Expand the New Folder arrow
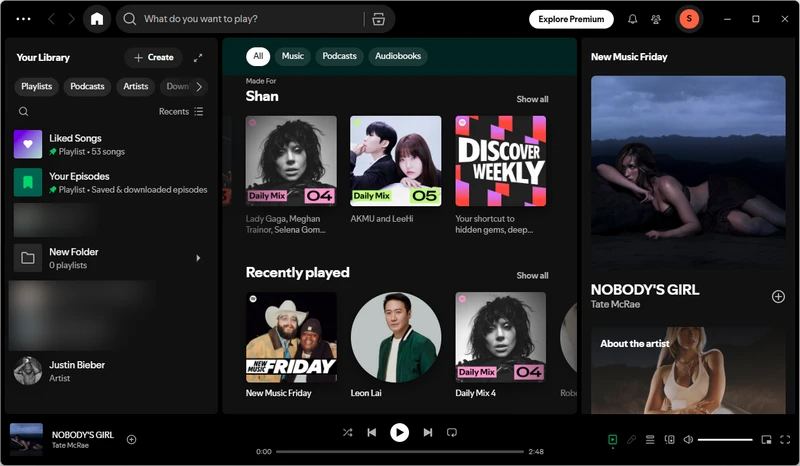The height and width of the screenshot is (466, 800). pyautogui.click(x=198, y=258)
